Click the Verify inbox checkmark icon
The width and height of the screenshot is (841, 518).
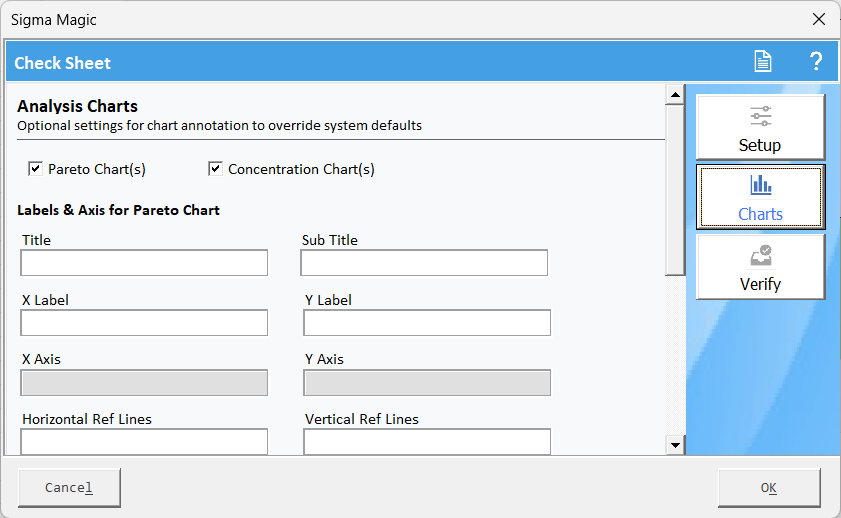pos(760,256)
